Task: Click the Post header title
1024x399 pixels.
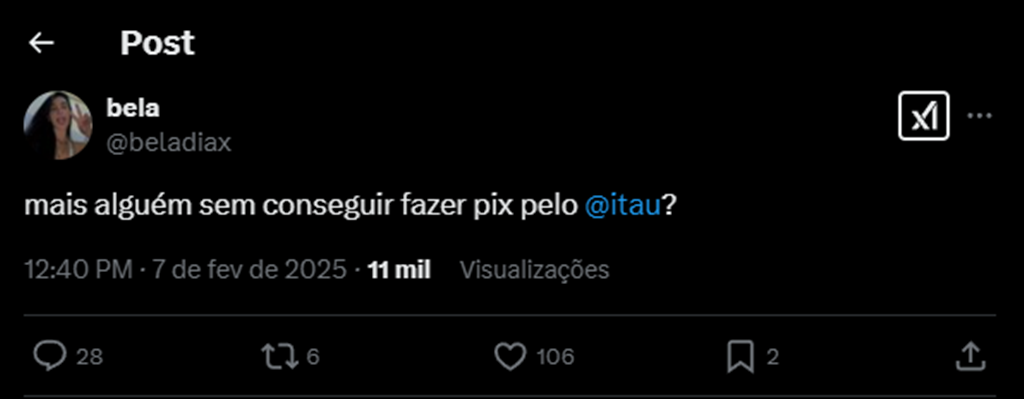Action: pyautogui.click(x=157, y=44)
